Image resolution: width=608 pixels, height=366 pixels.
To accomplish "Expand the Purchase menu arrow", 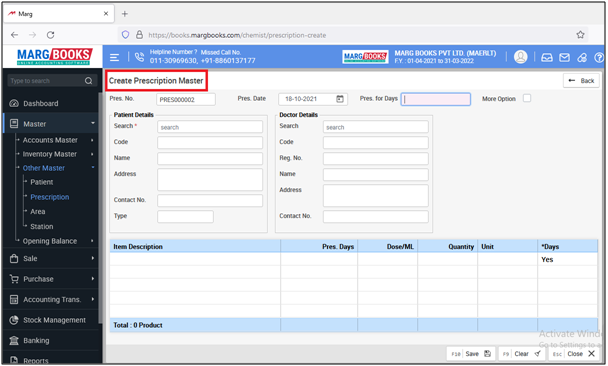I will [93, 279].
